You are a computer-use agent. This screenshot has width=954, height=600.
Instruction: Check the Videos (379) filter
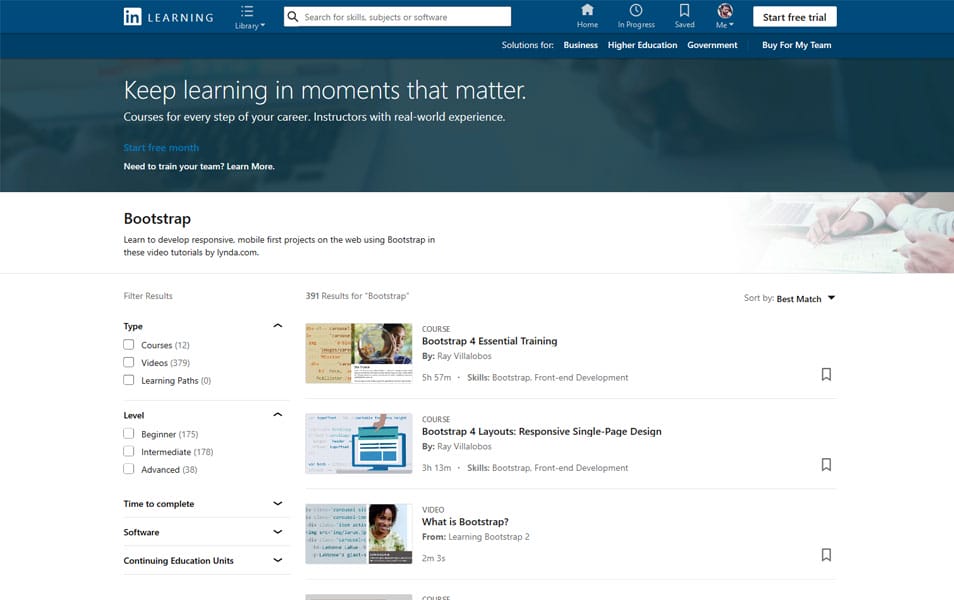coord(128,362)
